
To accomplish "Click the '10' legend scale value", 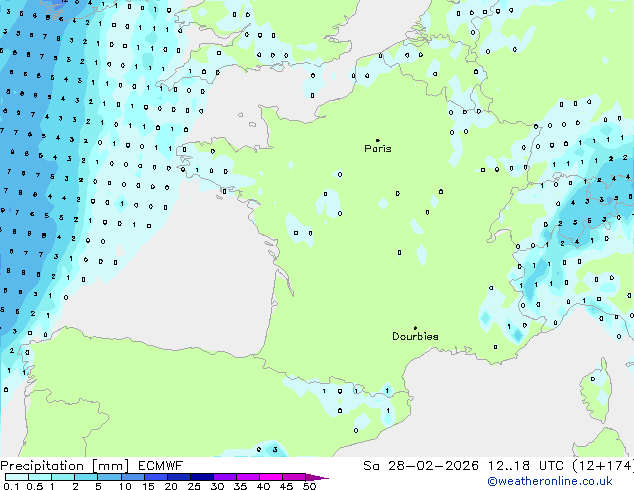I will click(125, 486).
